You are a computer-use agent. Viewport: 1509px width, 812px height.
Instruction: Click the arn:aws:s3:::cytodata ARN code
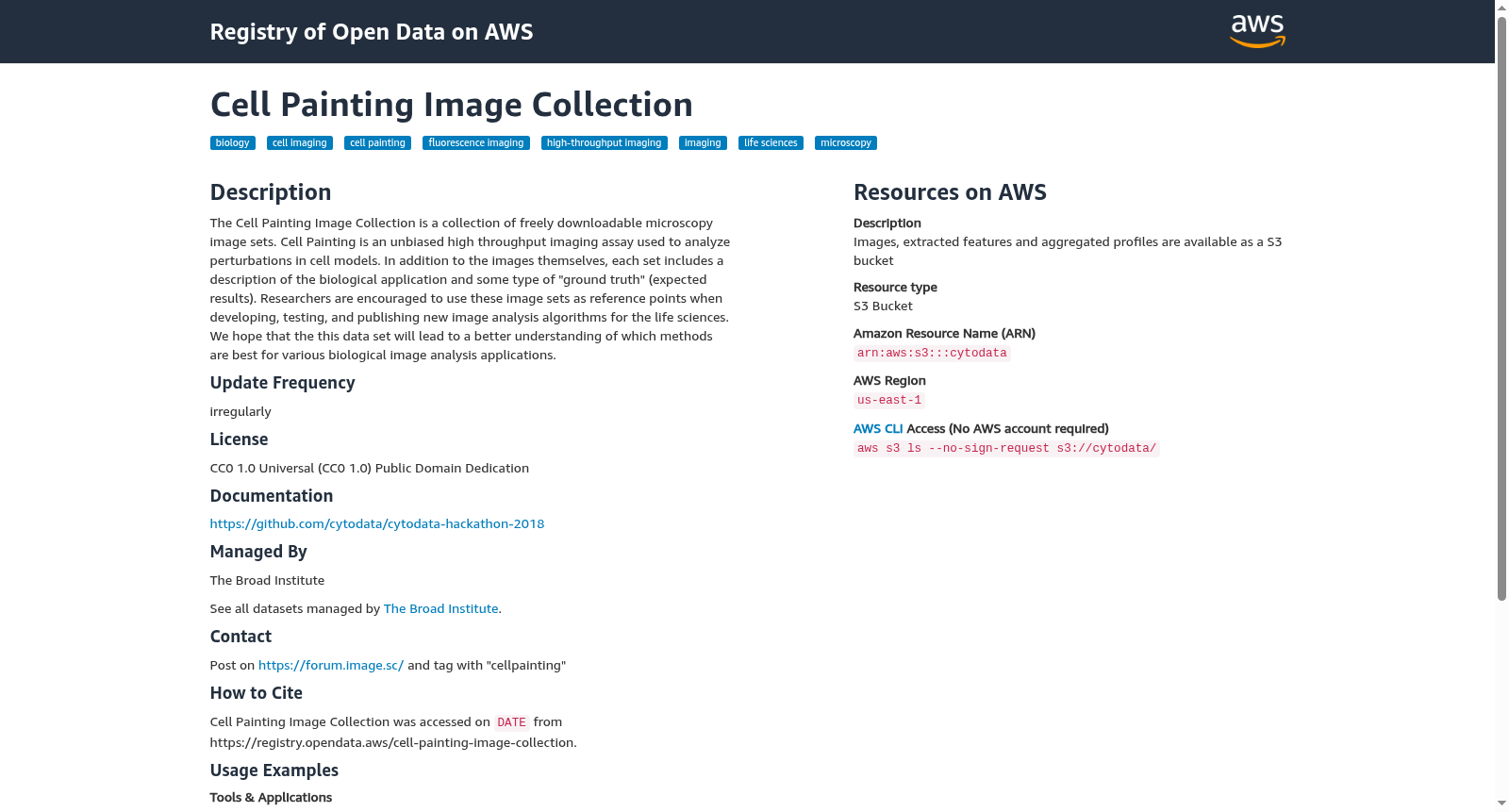click(x=932, y=353)
